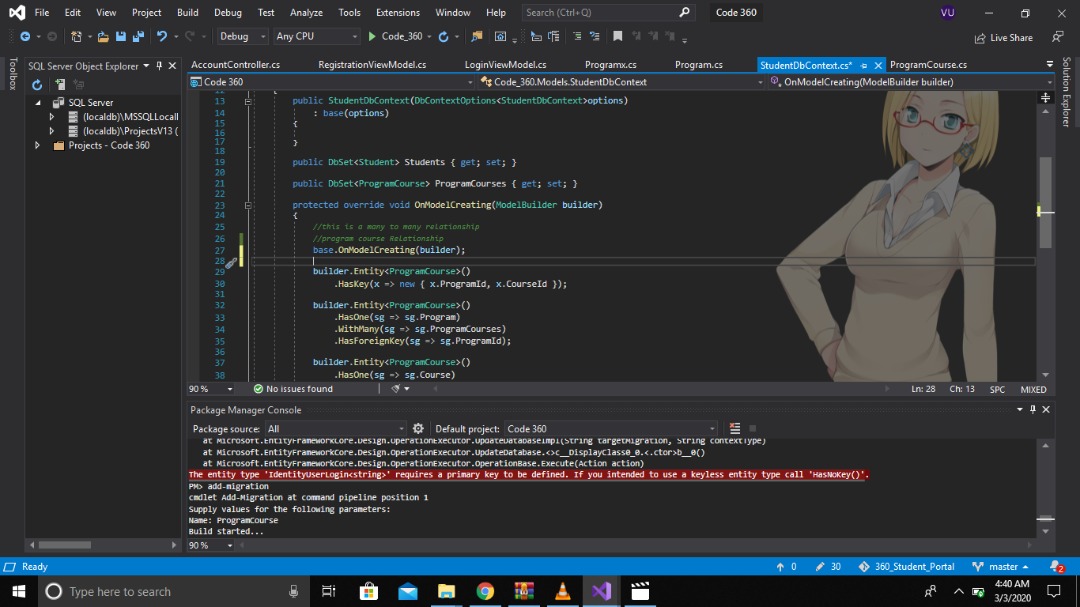Switch to the ProgramCourse.cs tab
Screen dimensions: 1080x607
pos(930,64)
